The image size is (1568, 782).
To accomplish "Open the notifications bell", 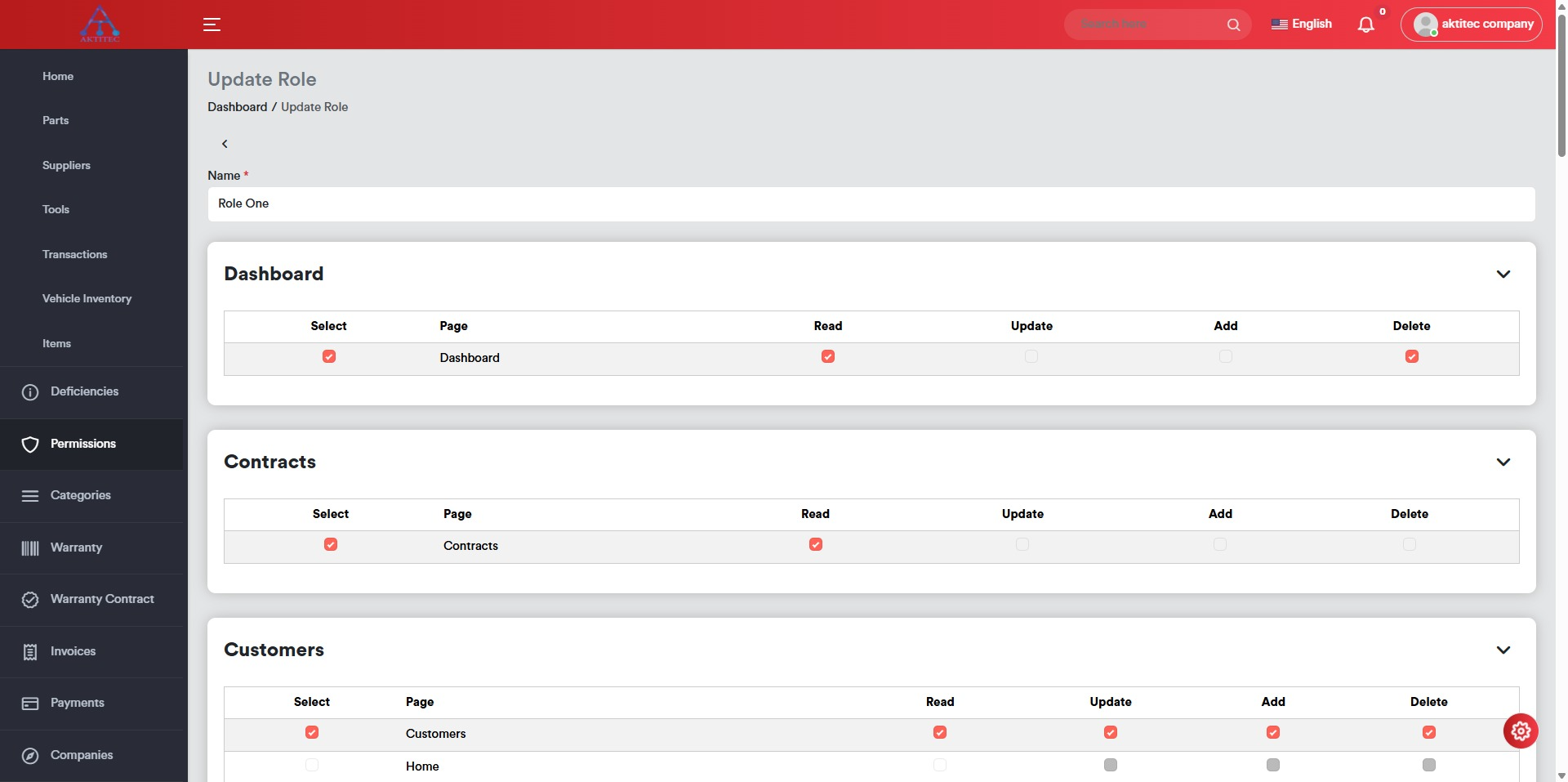I will coord(1365,25).
